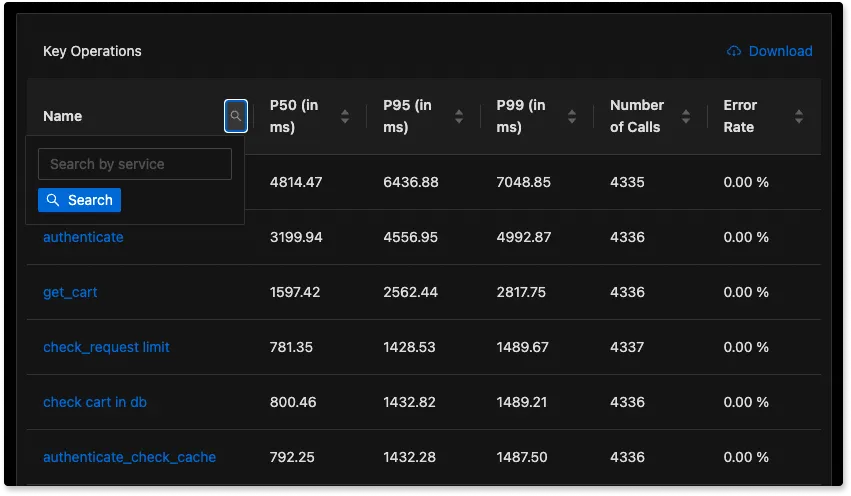
Task: Click the error rate in get_cart row
Action: [x=746, y=292]
